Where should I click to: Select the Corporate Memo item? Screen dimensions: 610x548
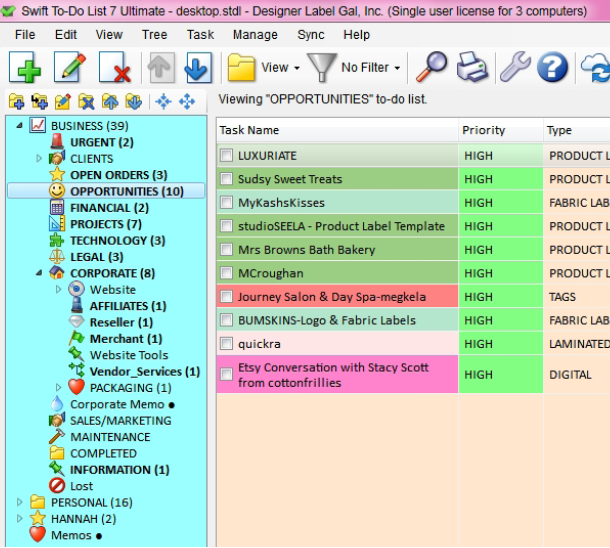click(117, 404)
